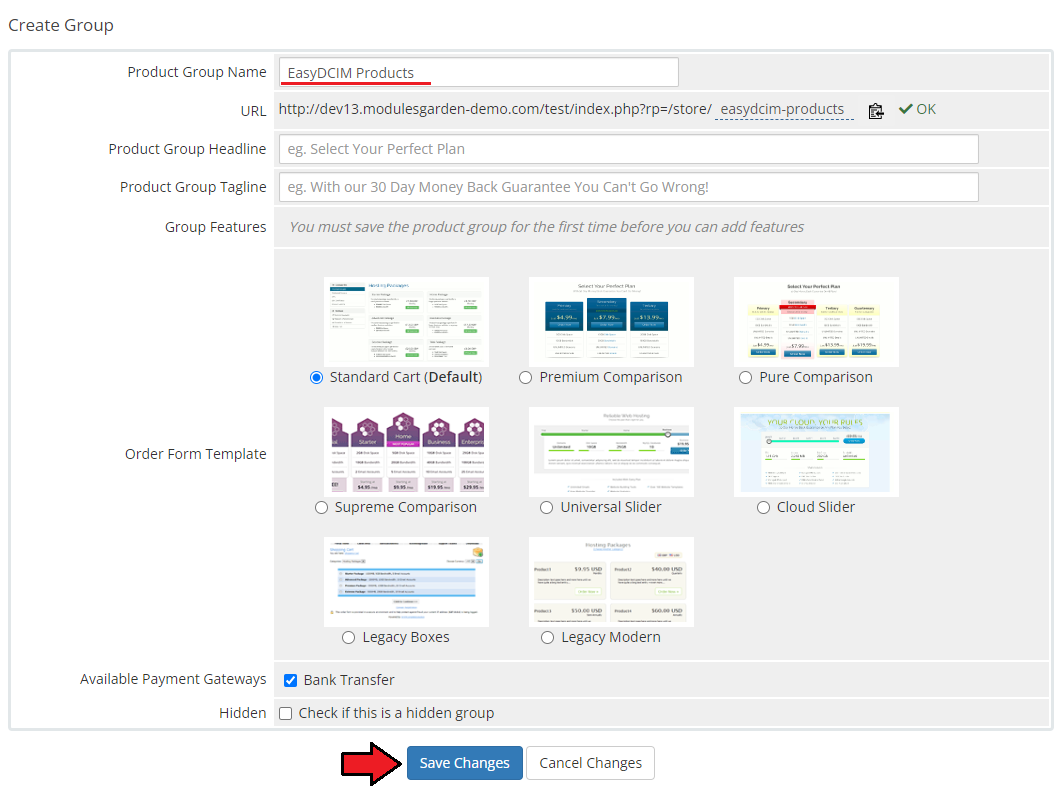Select Legacy Modern radio button
This screenshot has width=1060, height=800.
[x=548, y=637]
